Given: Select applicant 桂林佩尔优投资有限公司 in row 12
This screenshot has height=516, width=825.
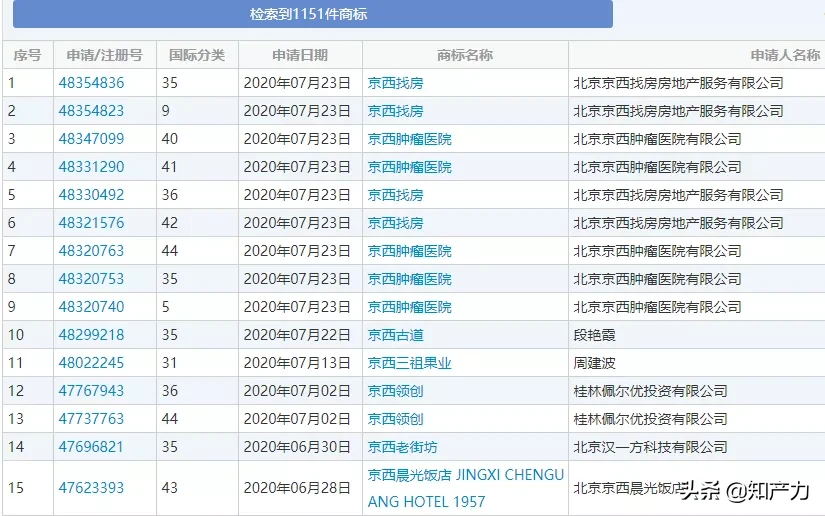Looking at the screenshot, I should point(650,391).
